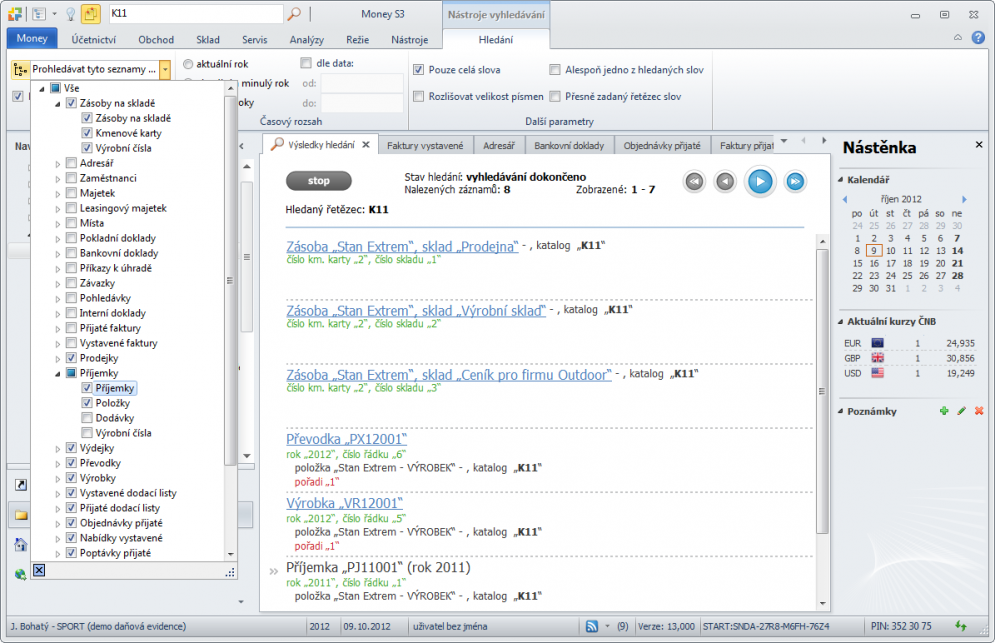Open Převodka PX12001 link

pyautogui.click(x=346, y=439)
